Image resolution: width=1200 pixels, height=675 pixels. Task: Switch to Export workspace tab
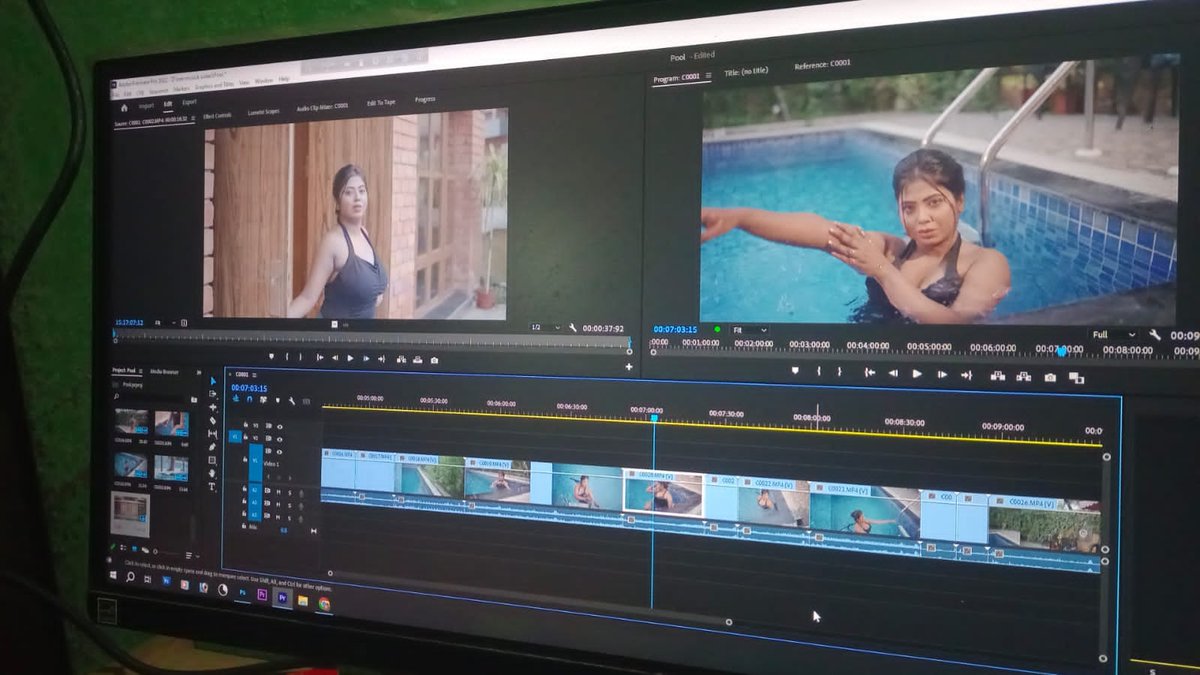tap(189, 102)
